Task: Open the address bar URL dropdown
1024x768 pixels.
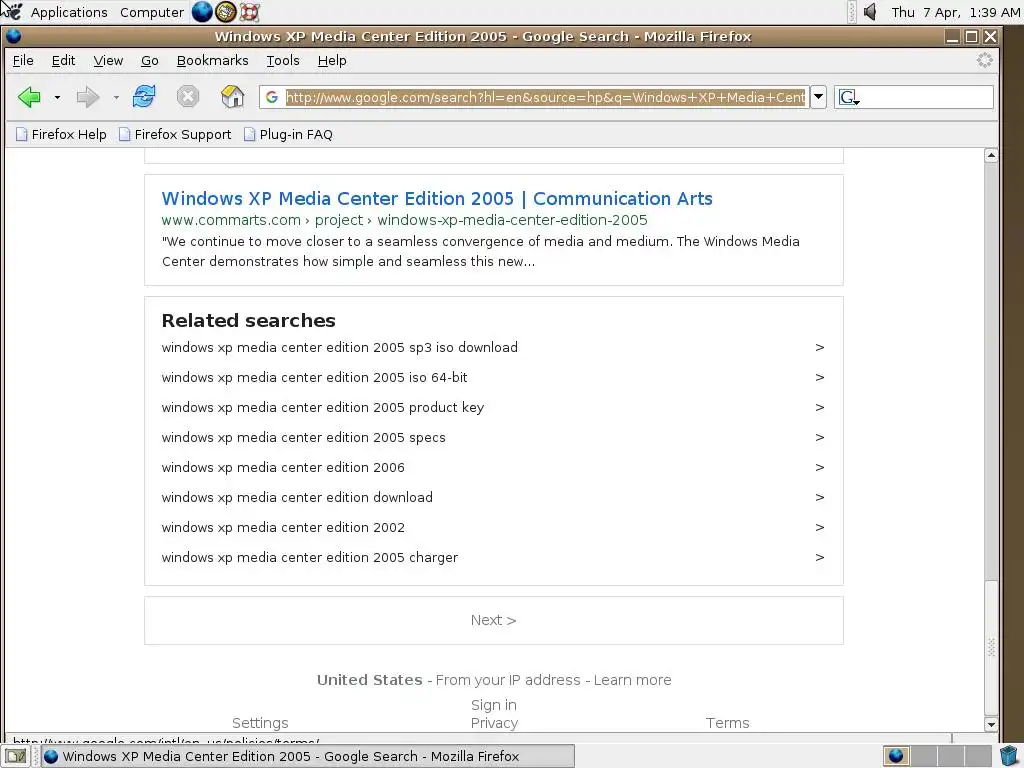Action: tap(818, 97)
